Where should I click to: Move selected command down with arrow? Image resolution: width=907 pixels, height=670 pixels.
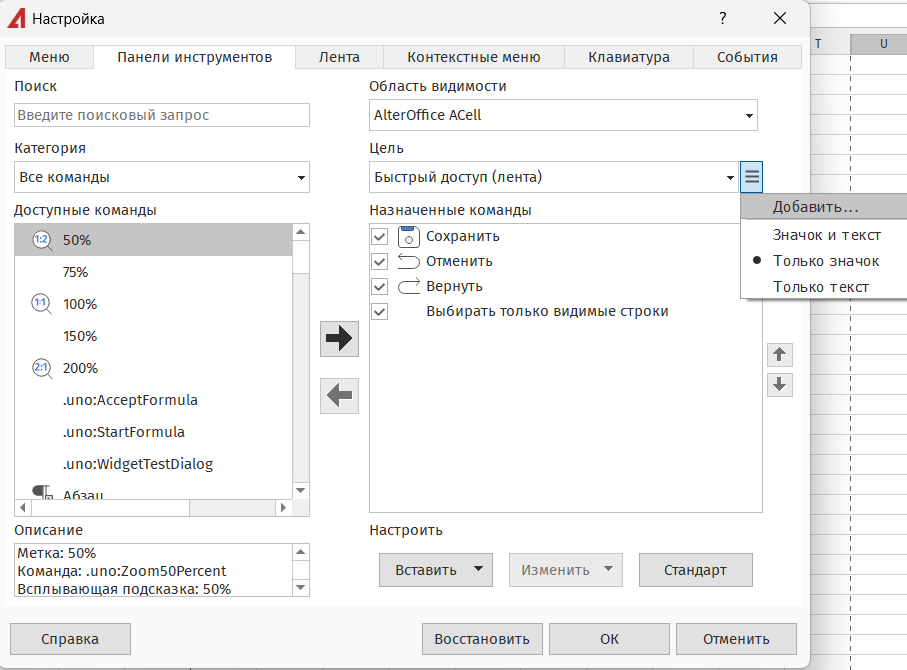(x=780, y=384)
